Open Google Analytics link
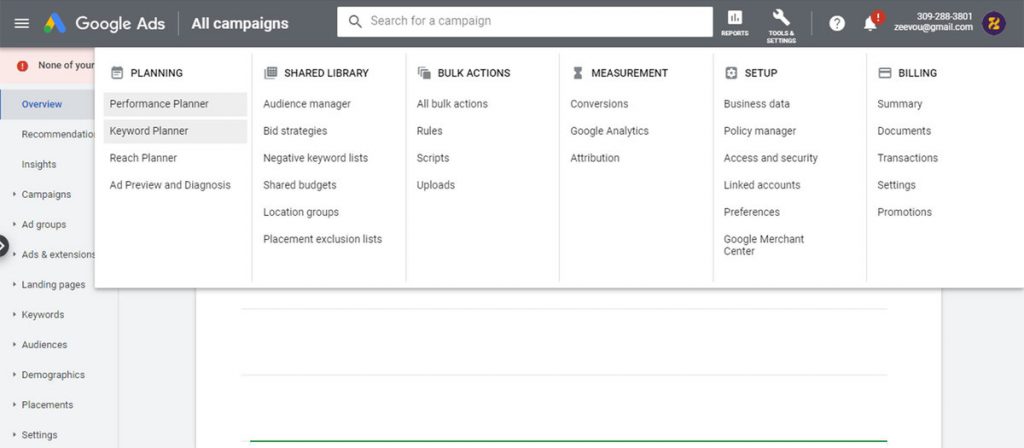The width and height of the screenshot is (1024, 448). coord(609,131)
